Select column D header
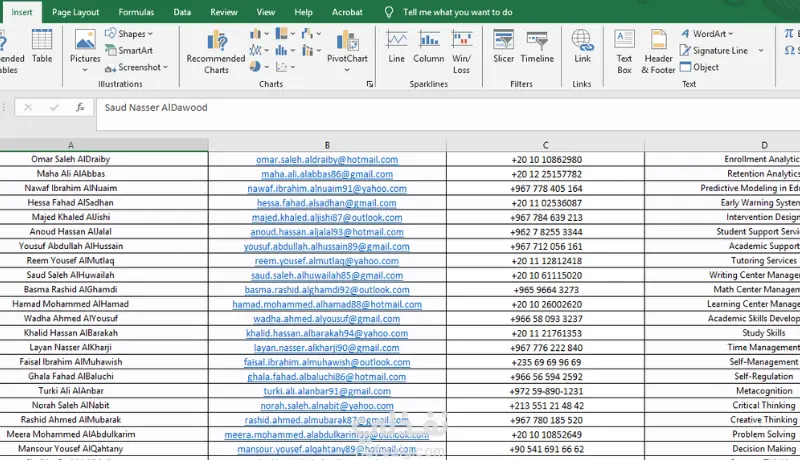This screenshot has width=800, height=460. [x=722, y=145]
